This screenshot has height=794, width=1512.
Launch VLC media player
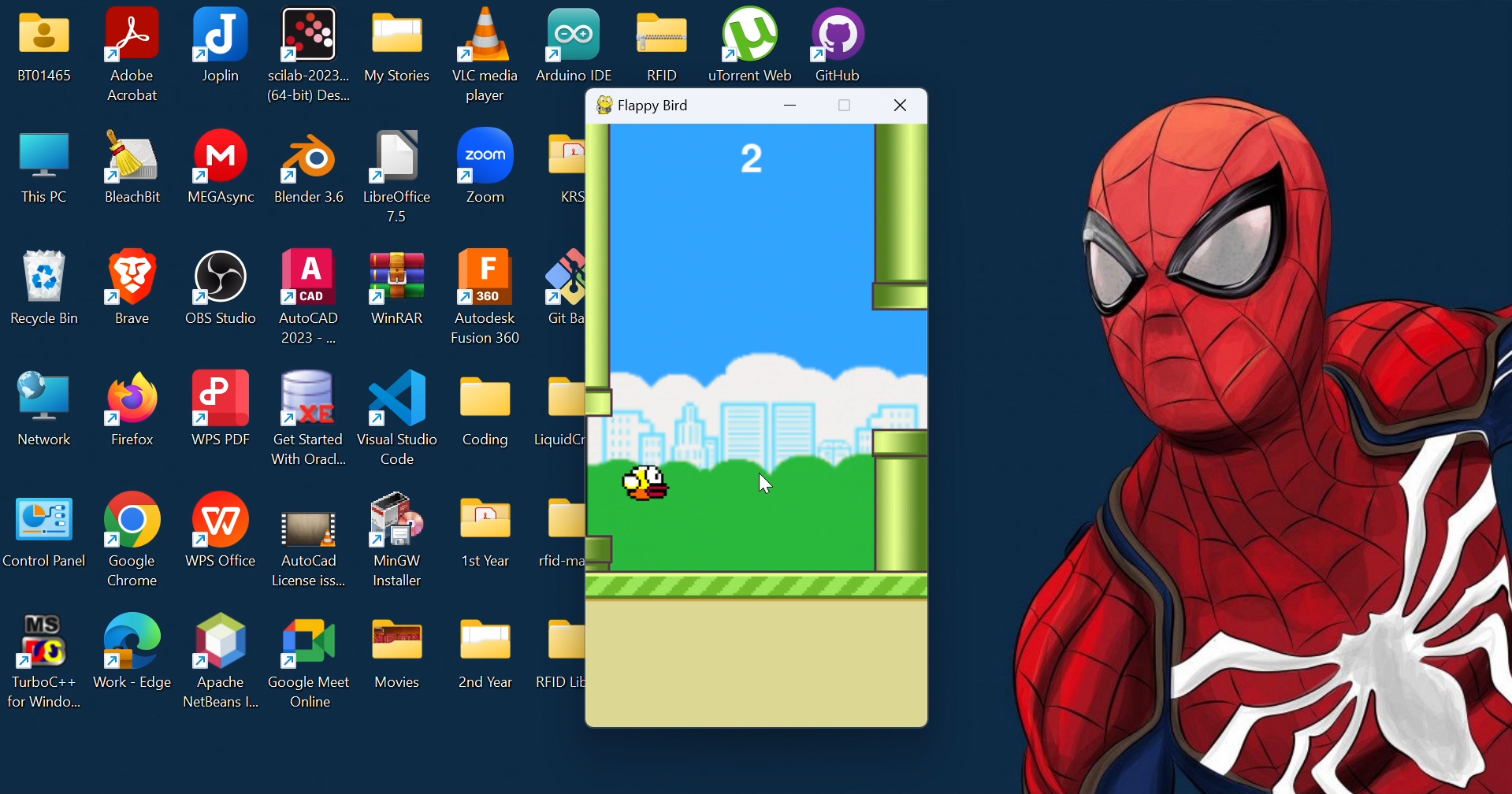point(485,35)
